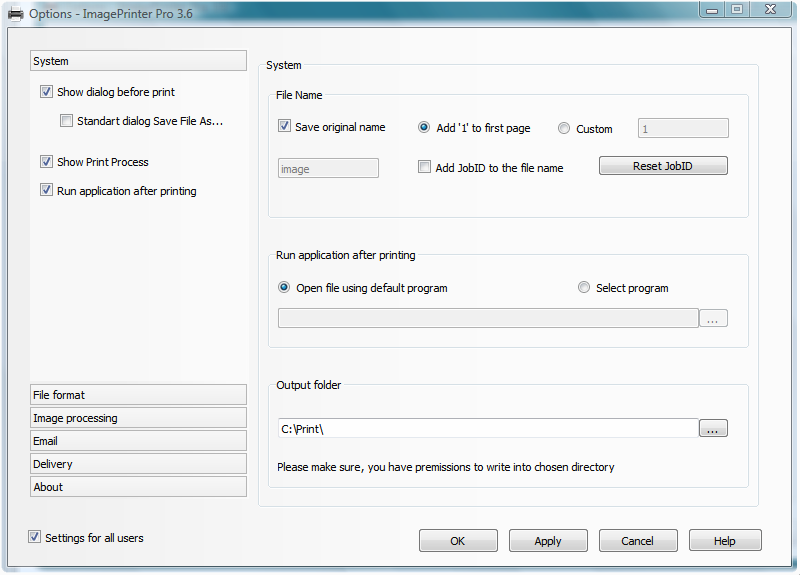
Task: Minimize the Options window
Action: click(x=712, y=10)
